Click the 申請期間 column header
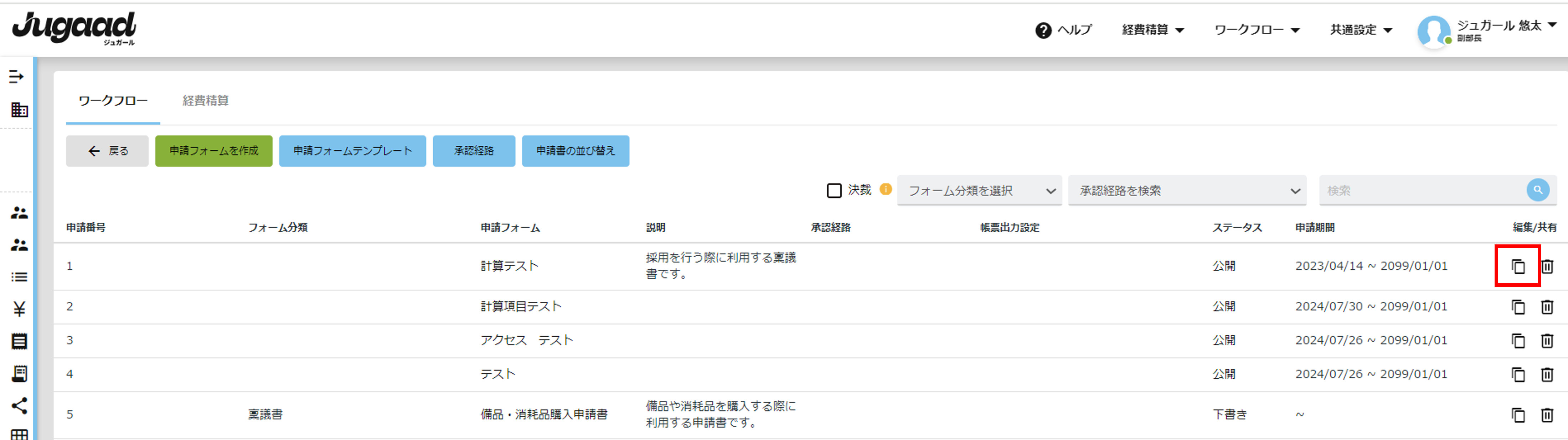Viewport: 1568px width, 440px height. coord(1315,228)
